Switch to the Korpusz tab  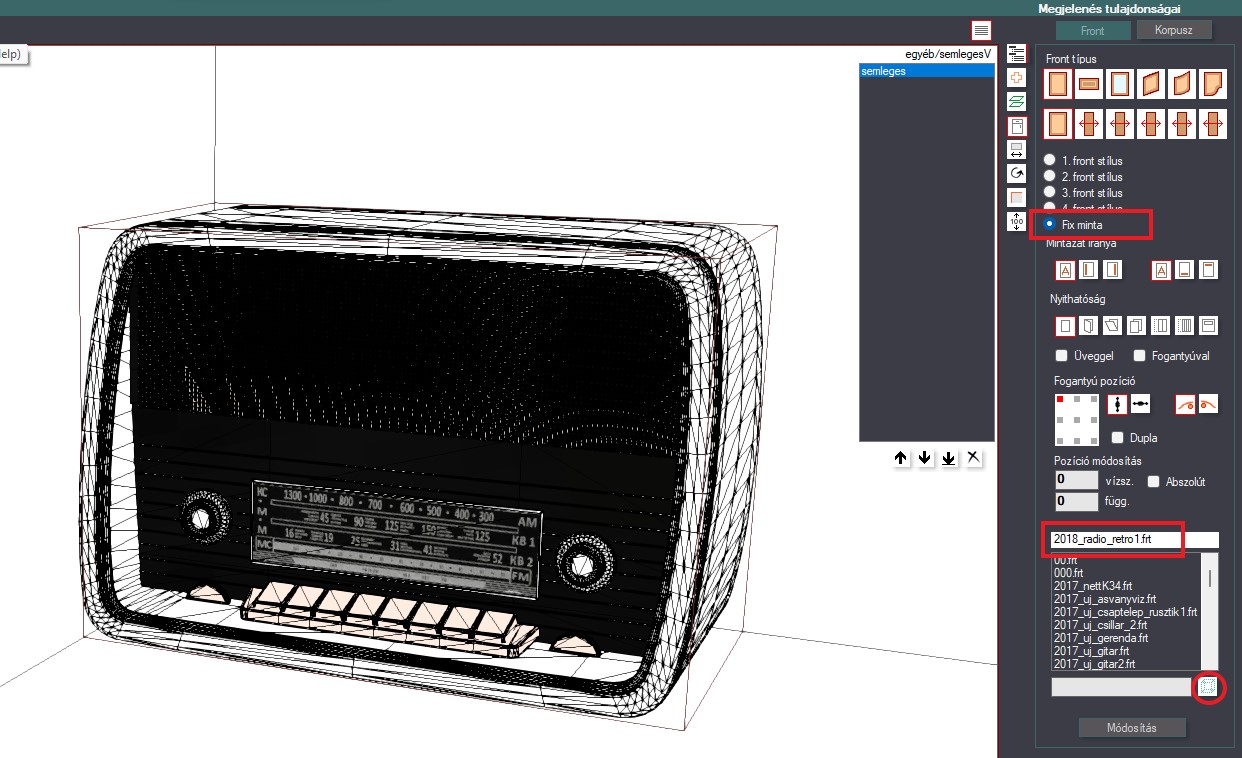pos(1174,31)
